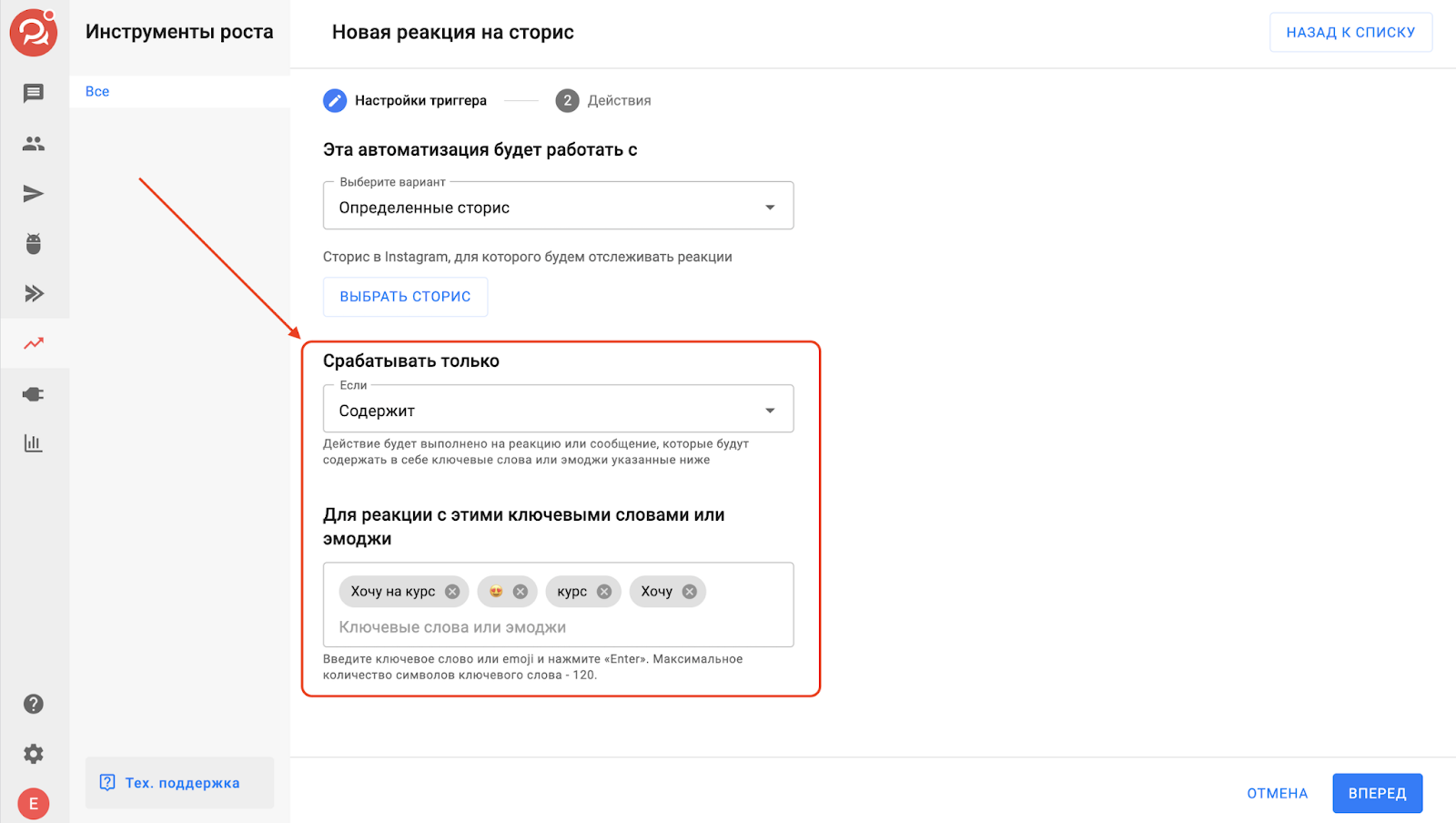The width and height of the screenshot is (1456, 823).
Task: Open the bot builder robot icon
Action: tap(34, 244)
